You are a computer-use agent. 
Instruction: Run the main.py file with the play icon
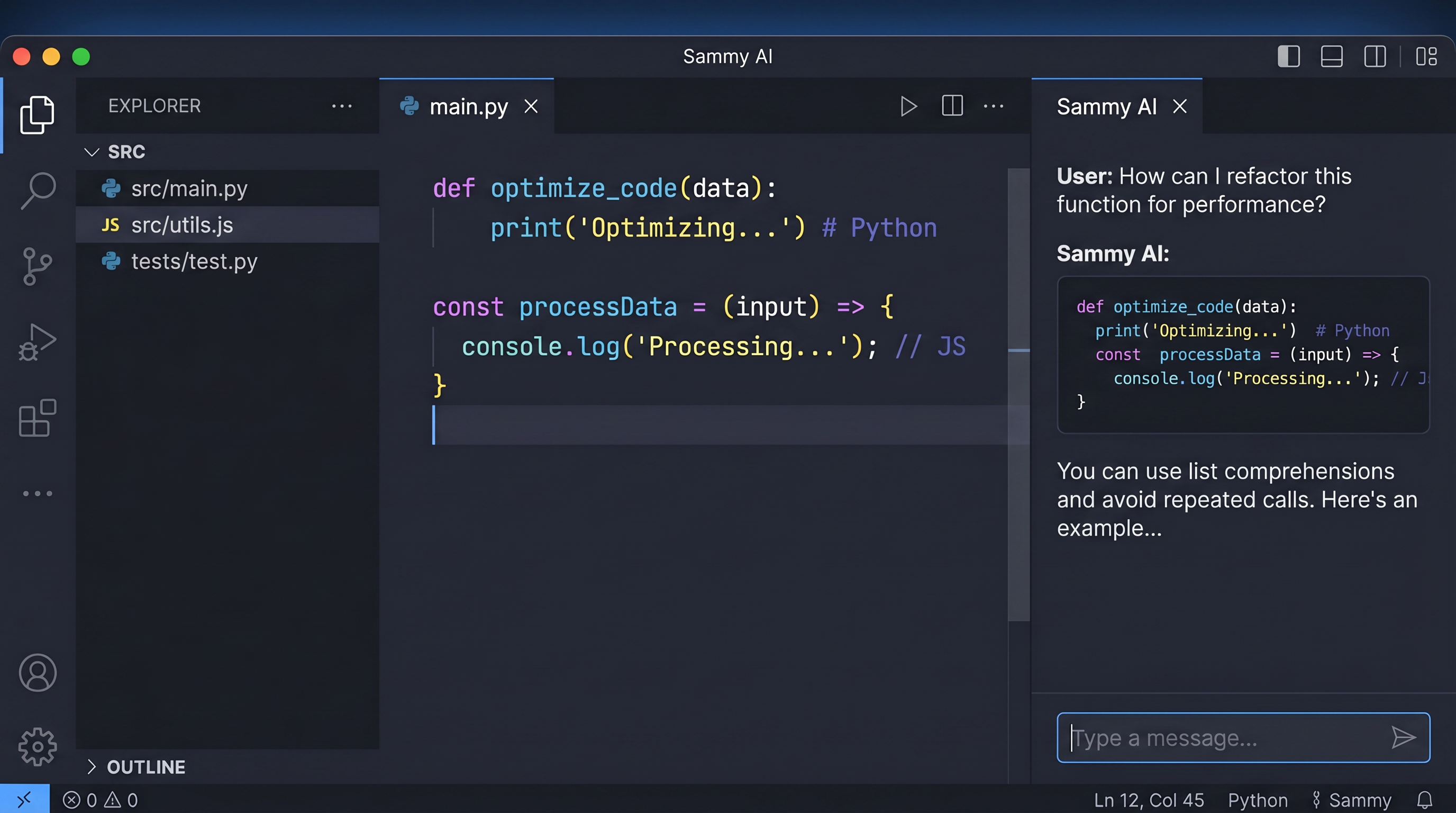point(908,106)
